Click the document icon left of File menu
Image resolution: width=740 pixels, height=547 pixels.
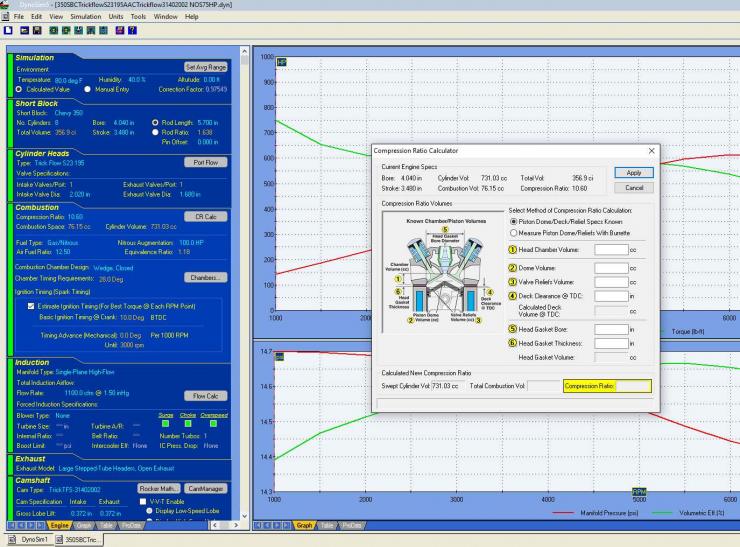[x=5, y=17]
